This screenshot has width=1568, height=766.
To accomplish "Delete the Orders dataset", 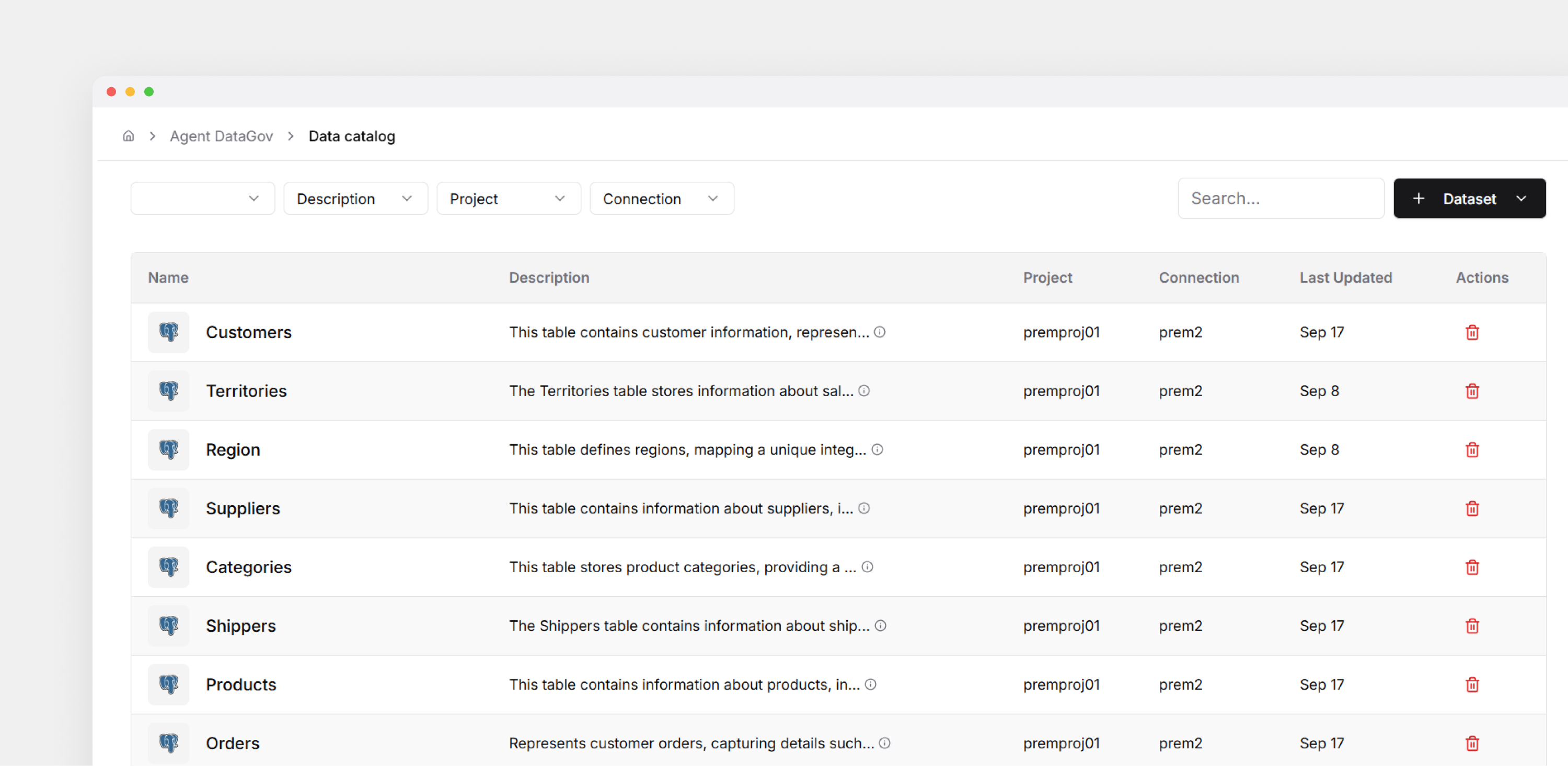I will 1471,742.
